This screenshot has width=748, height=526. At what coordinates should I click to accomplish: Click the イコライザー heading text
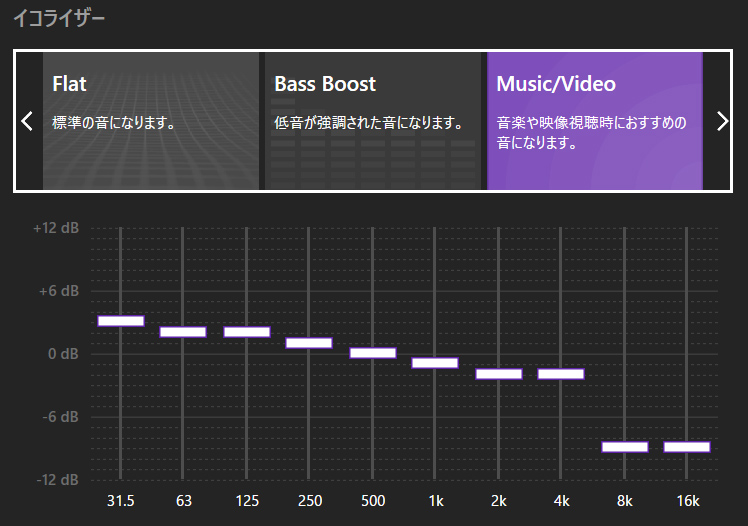(x=59, y=19)
